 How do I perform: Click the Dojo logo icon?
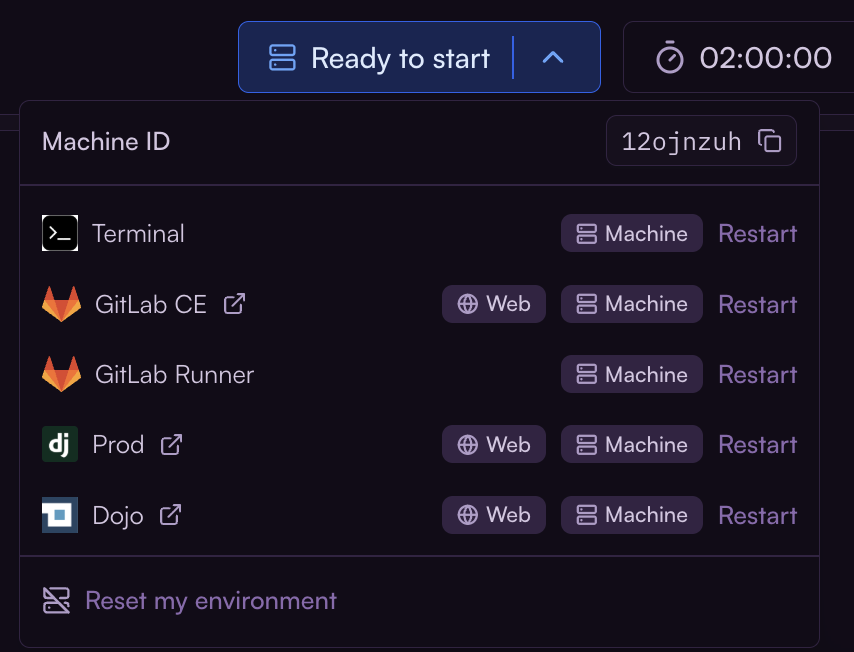[60, 515]
